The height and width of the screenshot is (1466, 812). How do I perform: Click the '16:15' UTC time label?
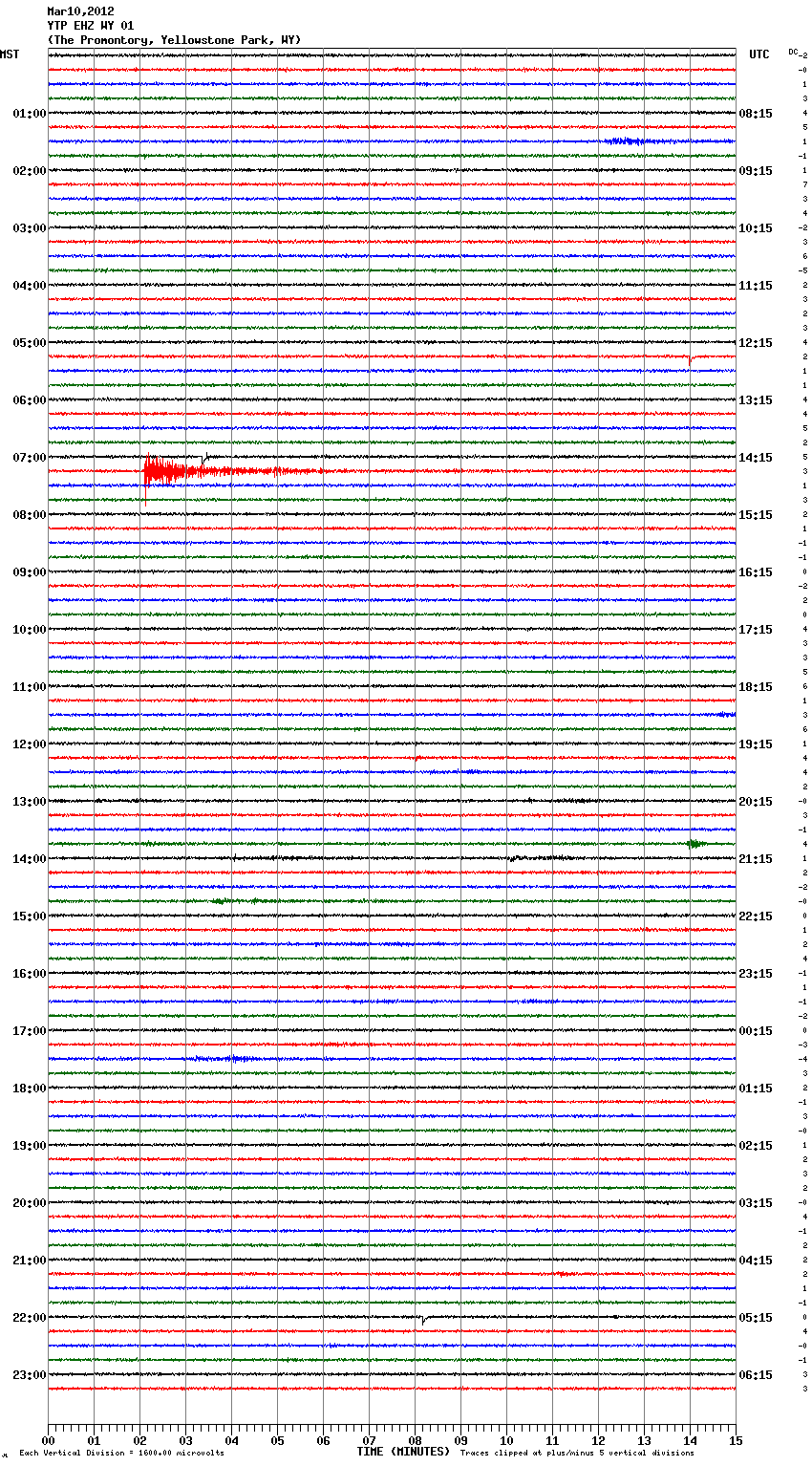[x=756, y=572]
